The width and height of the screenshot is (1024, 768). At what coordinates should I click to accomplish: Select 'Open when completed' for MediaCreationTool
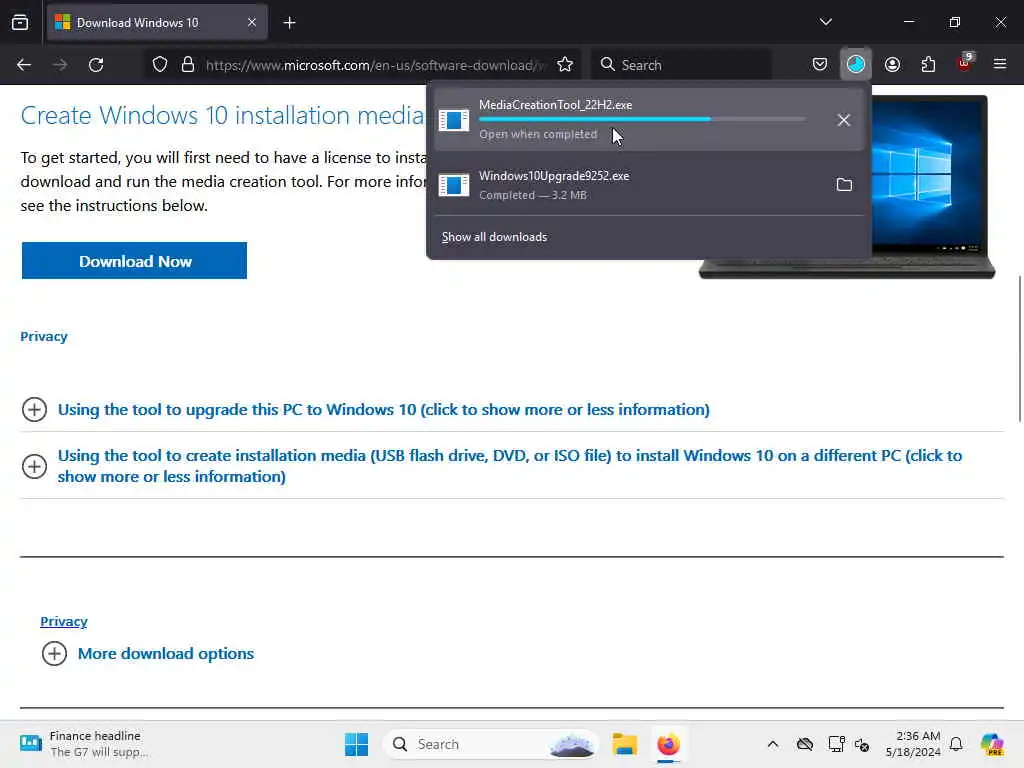point(538,134)
